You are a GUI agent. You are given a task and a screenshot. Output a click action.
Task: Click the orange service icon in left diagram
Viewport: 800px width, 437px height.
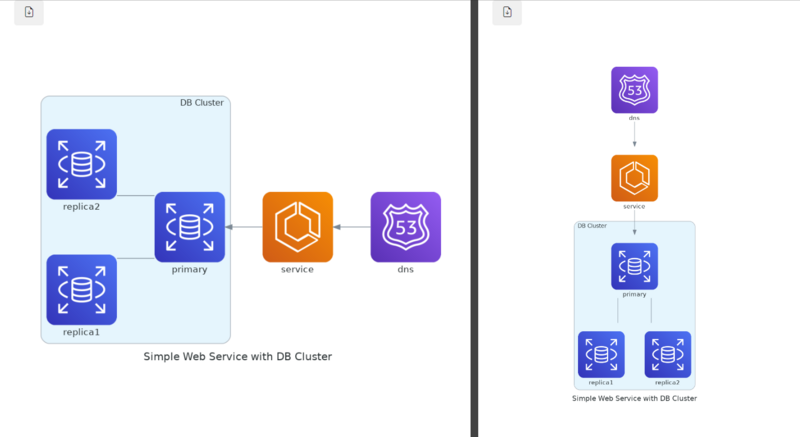point(297,227)
